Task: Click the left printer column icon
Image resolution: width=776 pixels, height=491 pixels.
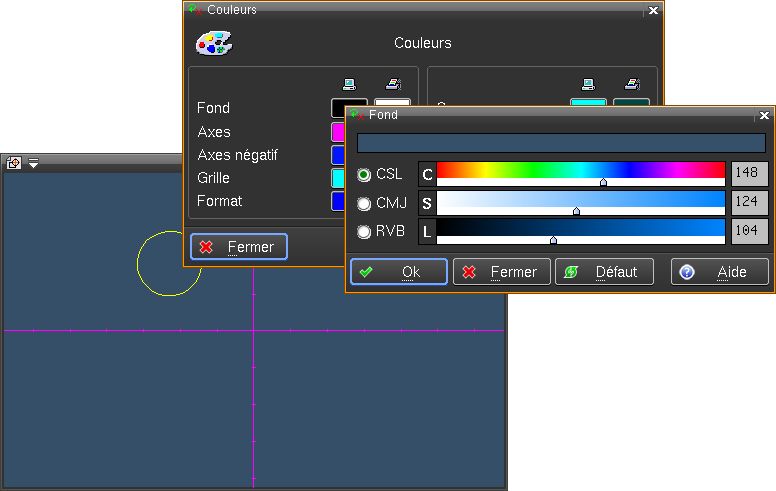Action: tap(392, 85)
